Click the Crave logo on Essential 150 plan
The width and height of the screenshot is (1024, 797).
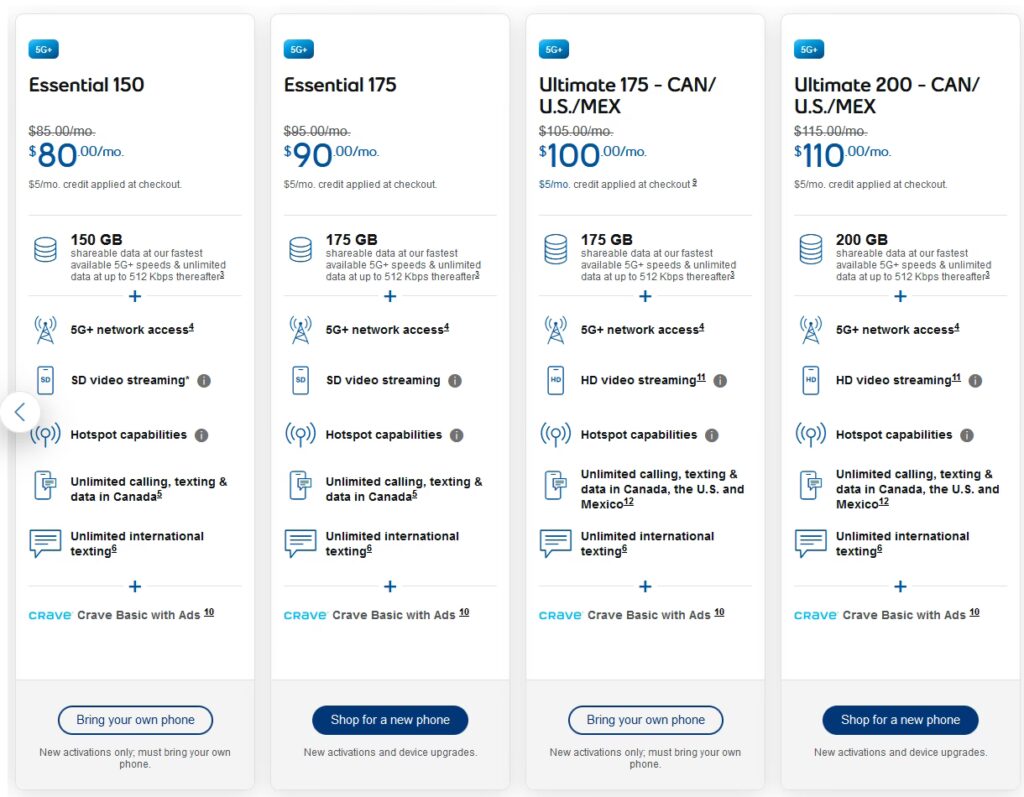coord(50,615)
